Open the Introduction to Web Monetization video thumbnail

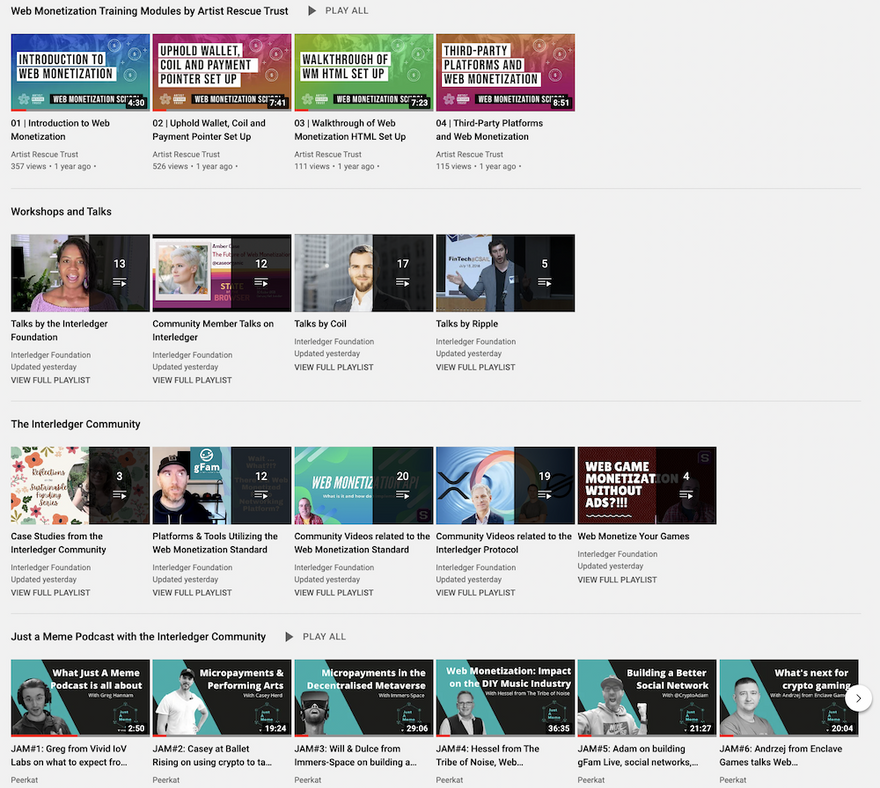click(80, 72)
